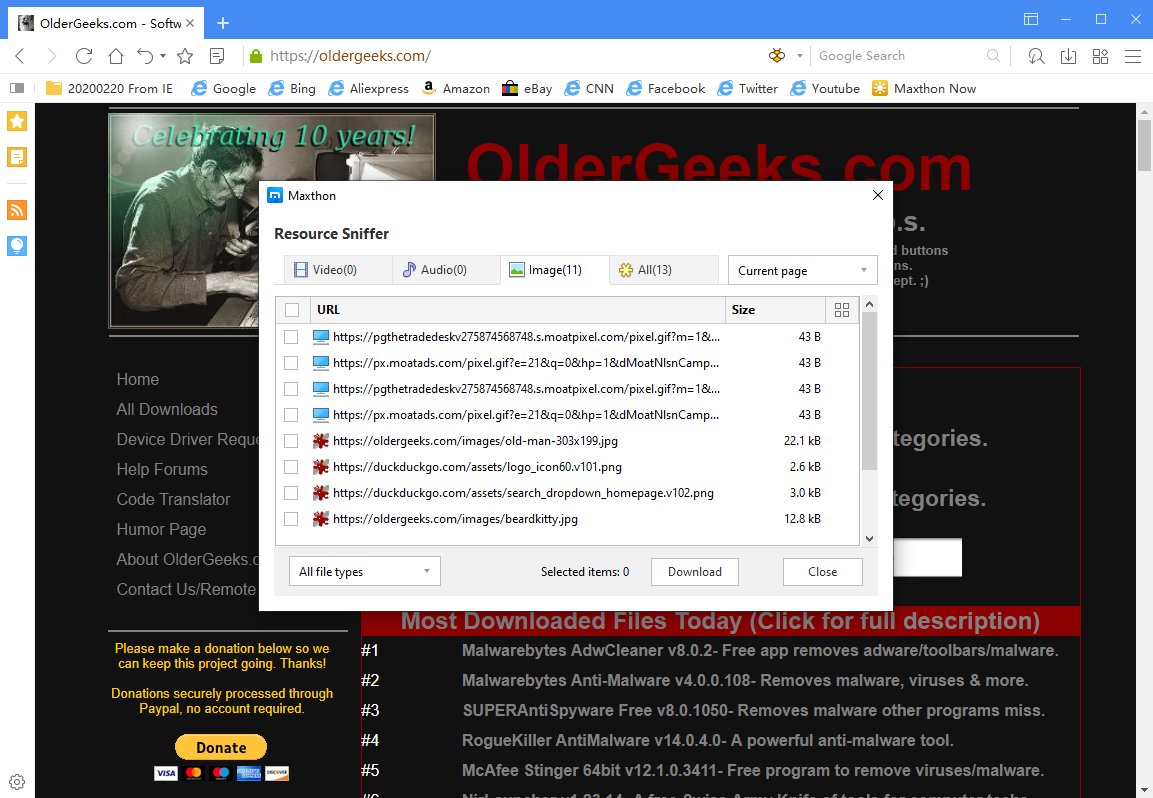
Task: Open Favorites in the left sidebar
Action: tap(17, 121)
